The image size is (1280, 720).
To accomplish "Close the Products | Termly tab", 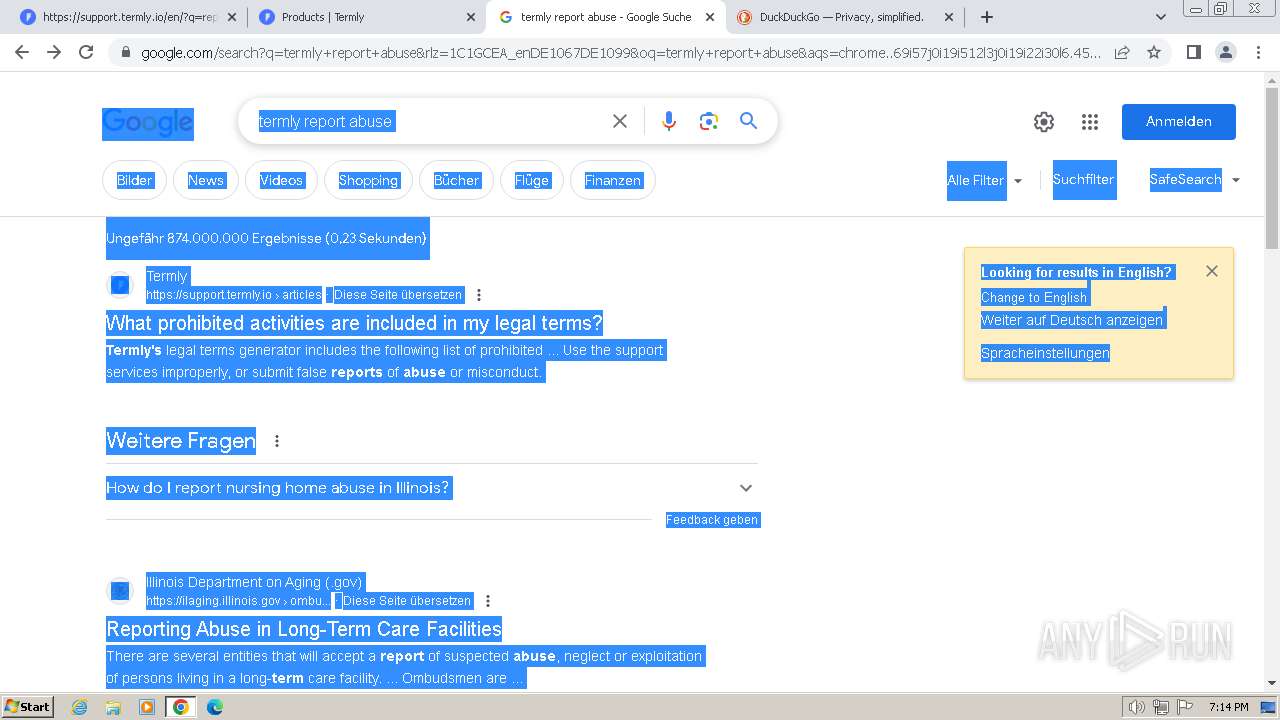I will (471, 17).
